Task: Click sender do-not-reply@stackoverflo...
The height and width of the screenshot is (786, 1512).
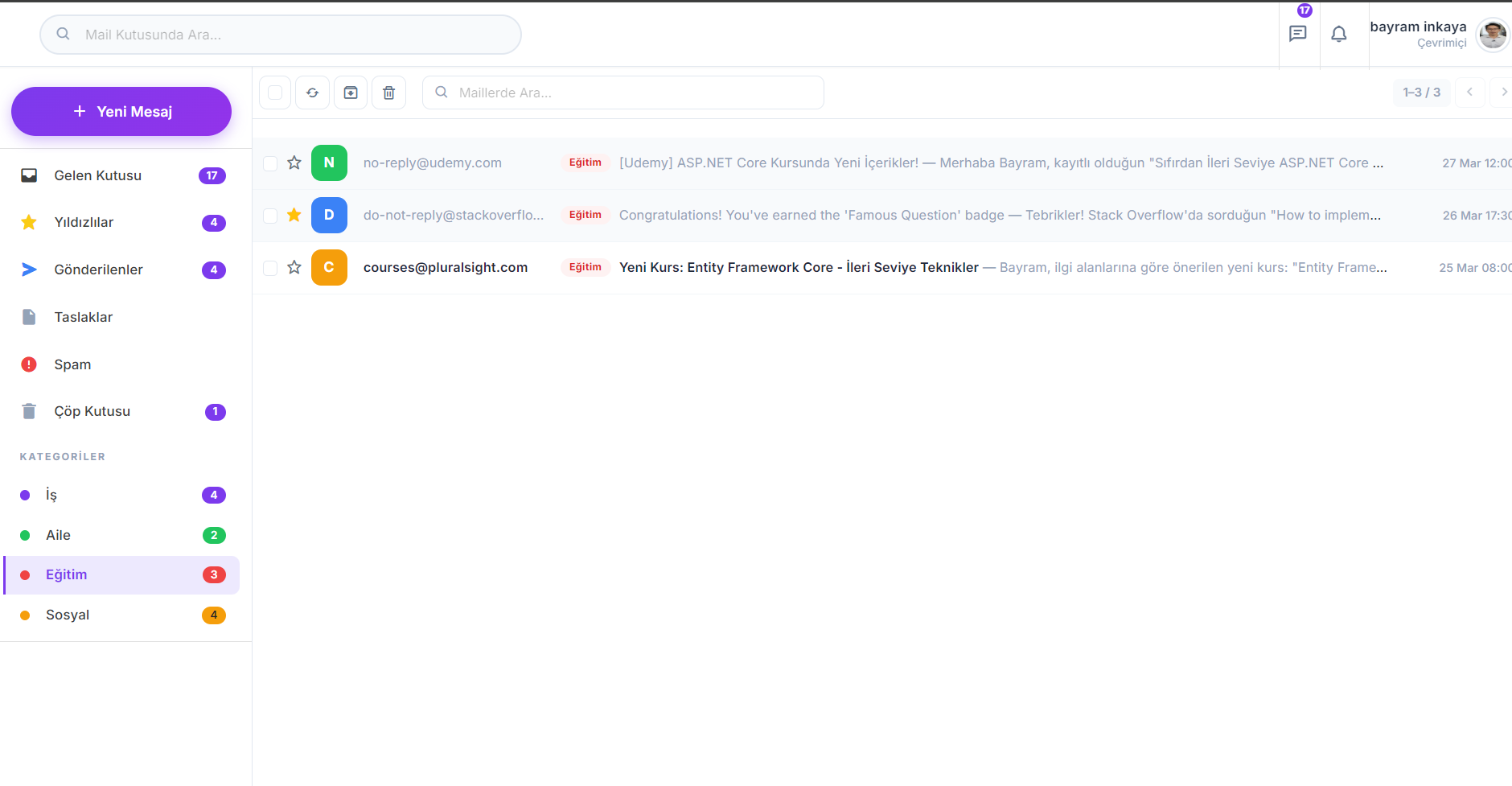Action: [x=454, y=215]
